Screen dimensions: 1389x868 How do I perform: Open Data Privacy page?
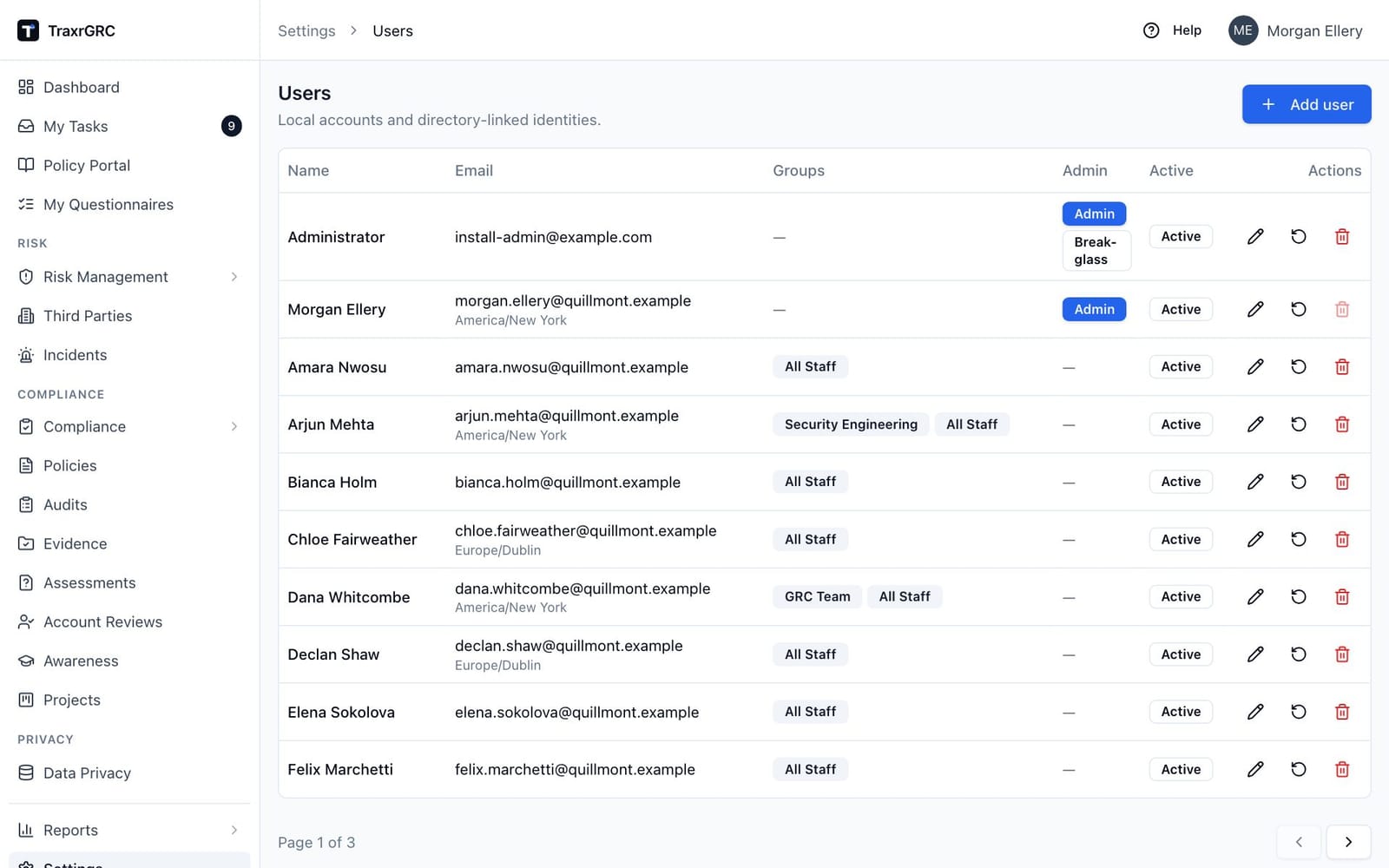(x=129, y=773)
